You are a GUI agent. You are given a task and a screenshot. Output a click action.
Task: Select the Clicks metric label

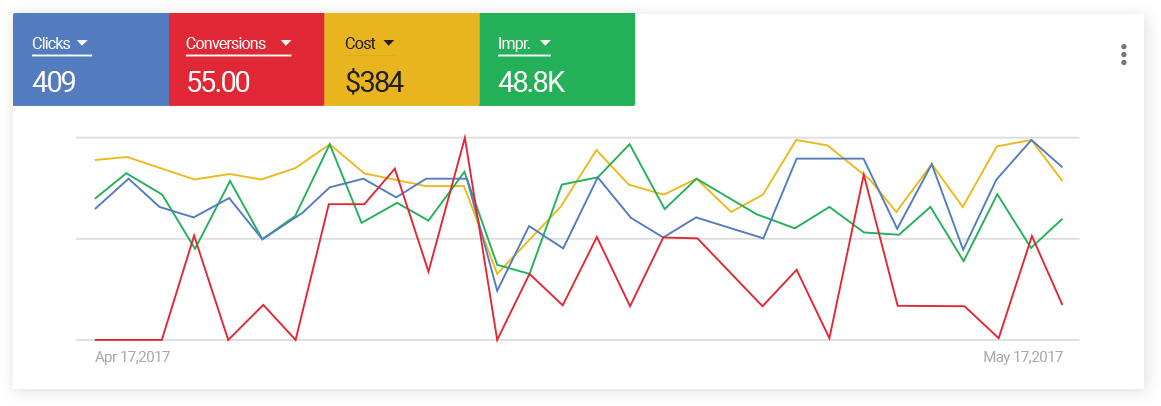(51, 43)
